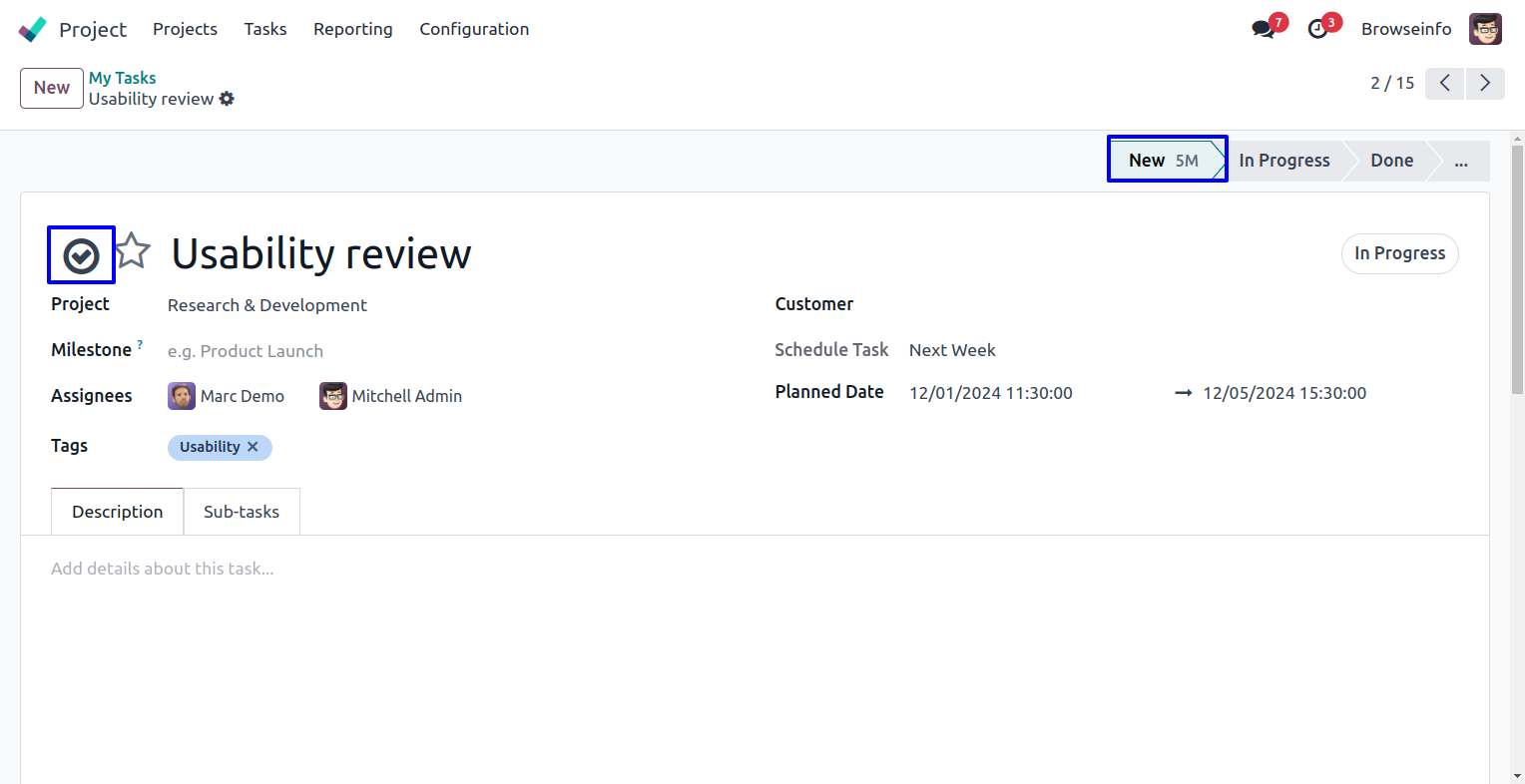Click the user avatar in top bar
The image size is (1525, 784).
[x=1485, y=29]
